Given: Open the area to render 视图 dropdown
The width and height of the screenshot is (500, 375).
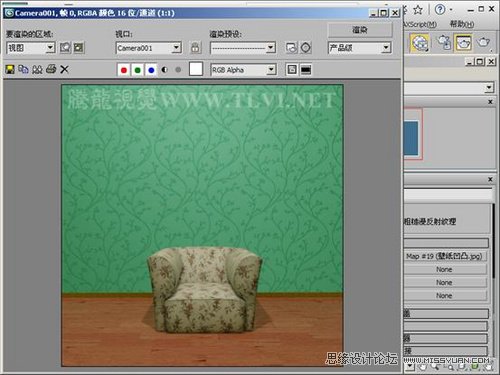Looking at the screenshot, I should click(31, 48).
